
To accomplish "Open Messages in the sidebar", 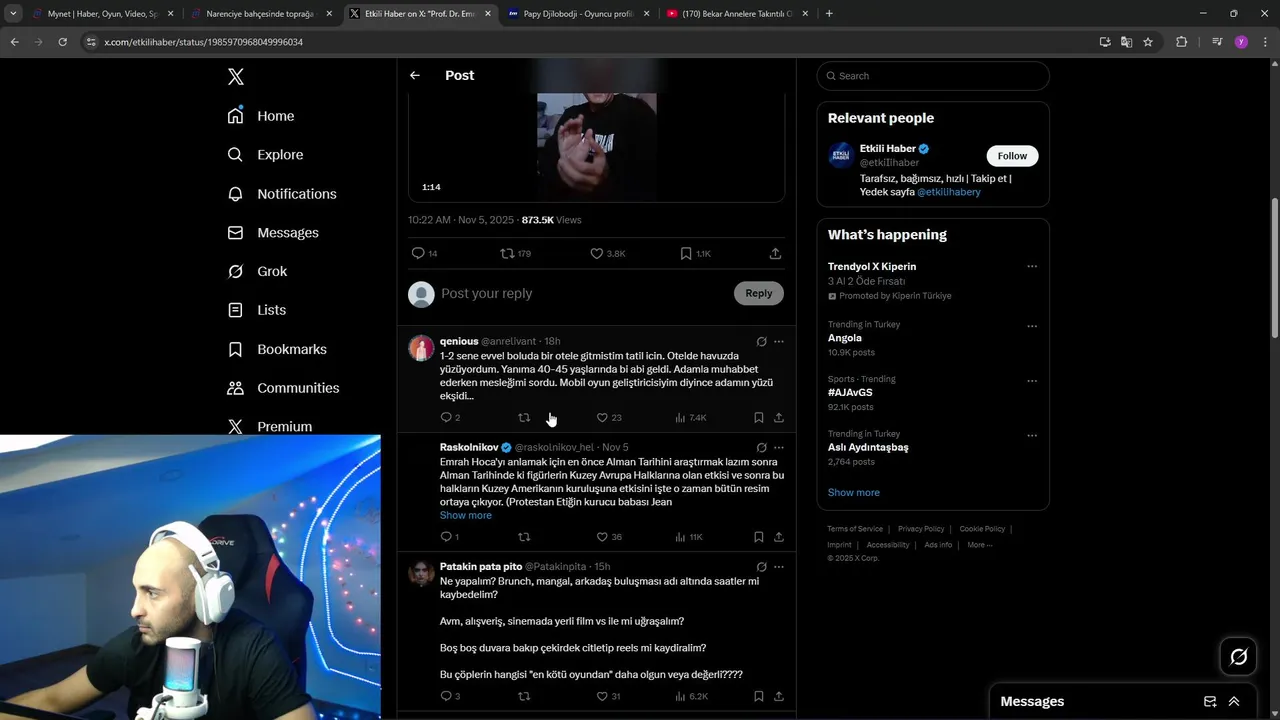I will [x=273, y=233].
